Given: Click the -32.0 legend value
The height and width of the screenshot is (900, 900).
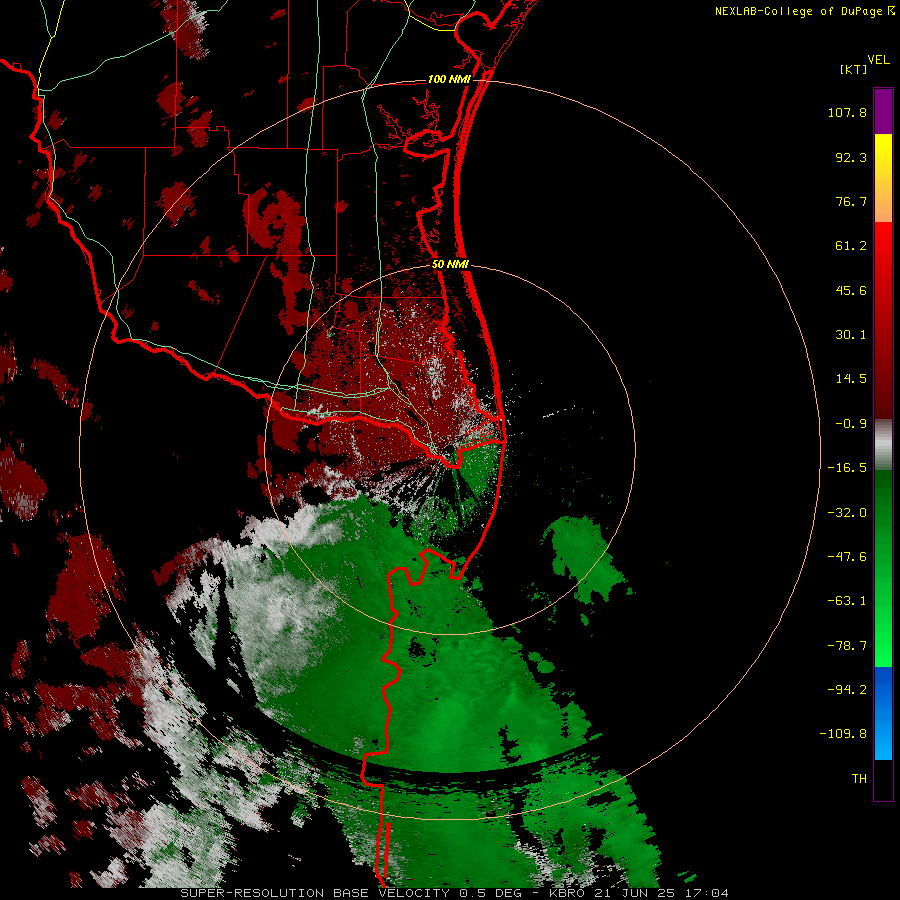Looking at the screenshot, I should click(x=847, y=513).
